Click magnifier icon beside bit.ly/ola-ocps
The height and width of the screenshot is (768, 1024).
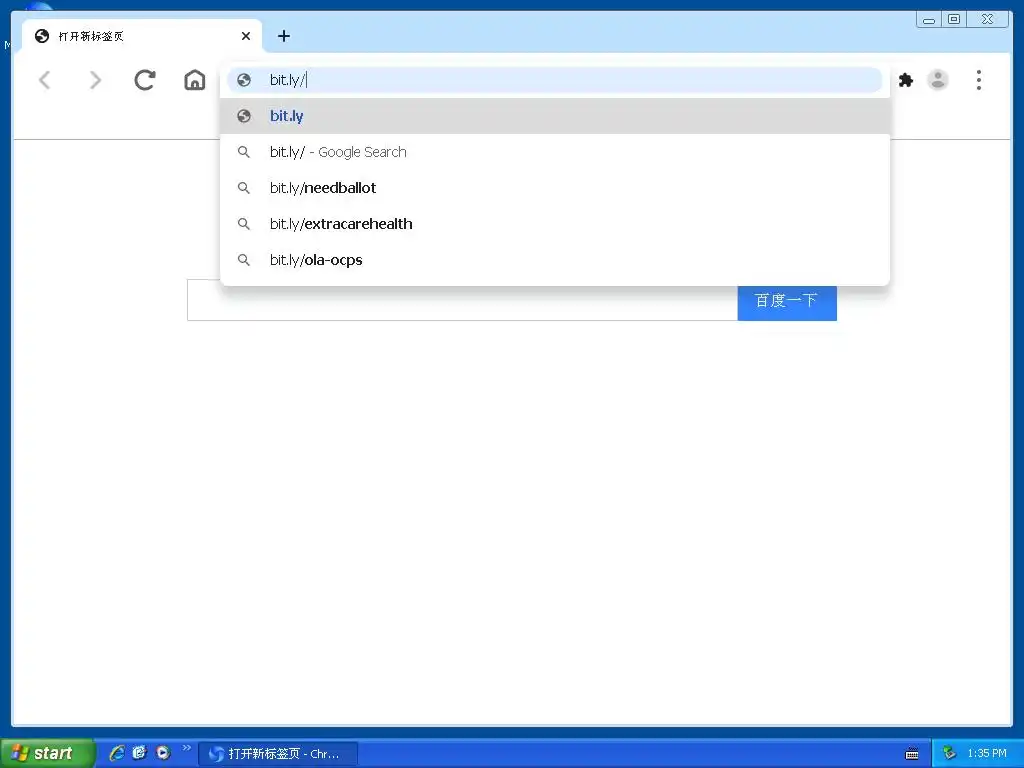[244, 260]
